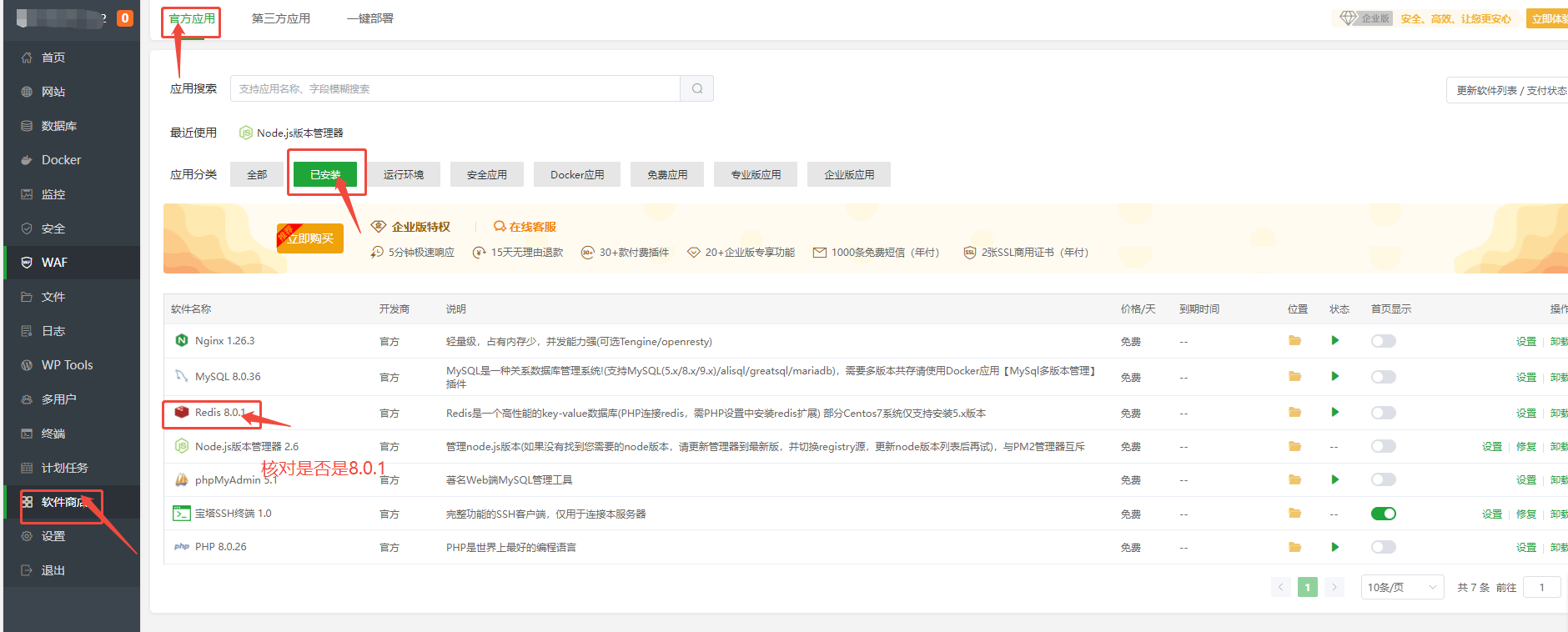Screen dimensions: 1568x632
Task: Click previous page arrow in pagination
Action: point(1281,587)
